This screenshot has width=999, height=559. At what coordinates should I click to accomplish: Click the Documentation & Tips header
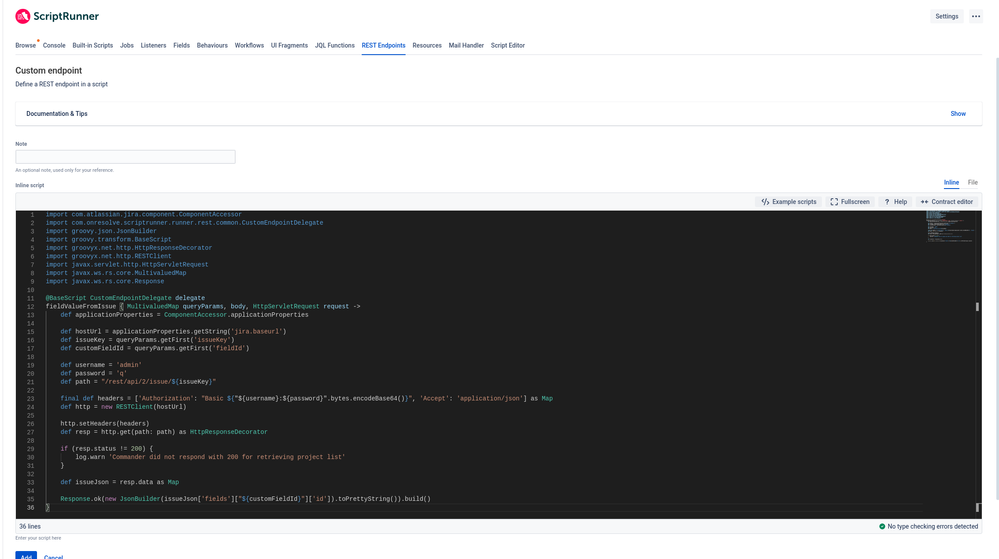[x=57, y=113]
